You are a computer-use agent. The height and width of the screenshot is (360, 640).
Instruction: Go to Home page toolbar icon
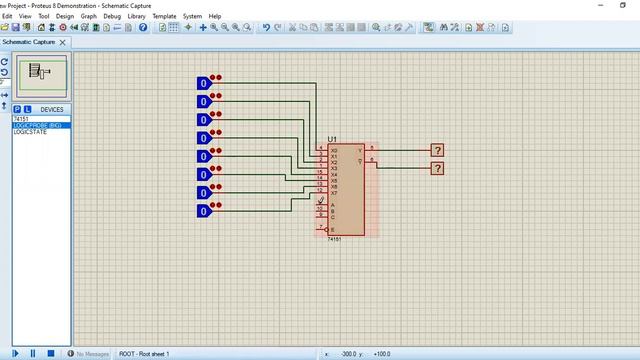click(x=41, y=27)
